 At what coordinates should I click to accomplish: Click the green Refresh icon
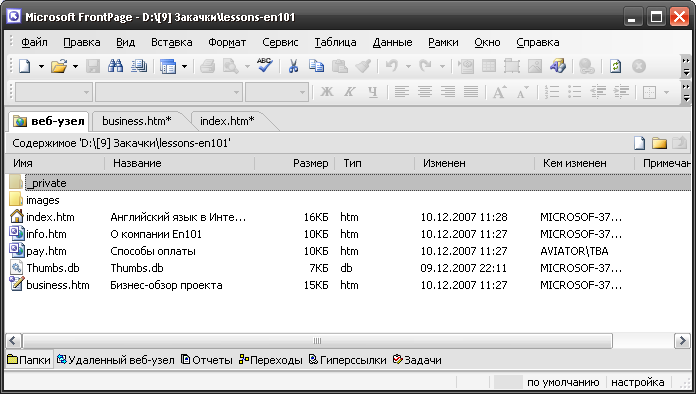click(615, 67)
